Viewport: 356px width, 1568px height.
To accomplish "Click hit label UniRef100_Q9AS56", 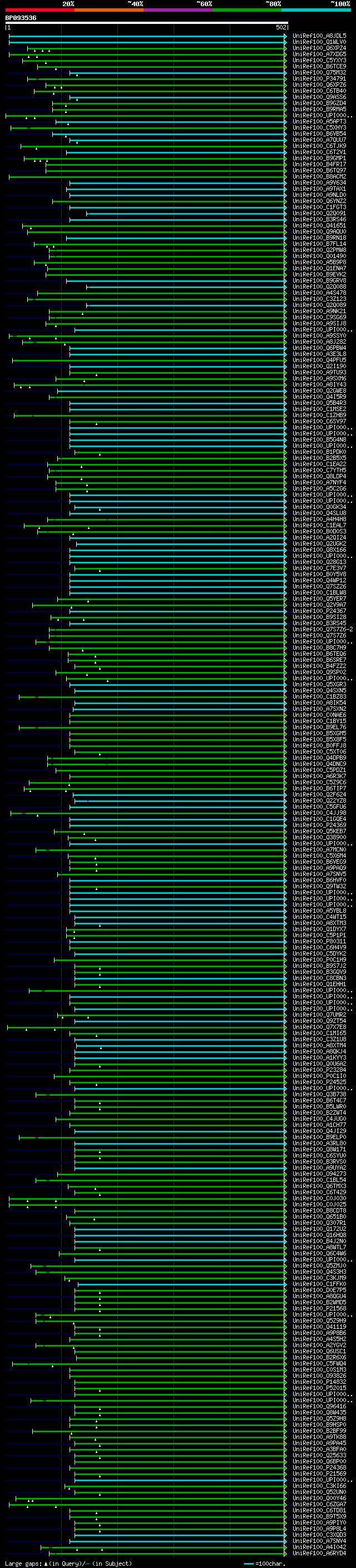I will click(319, 97).
